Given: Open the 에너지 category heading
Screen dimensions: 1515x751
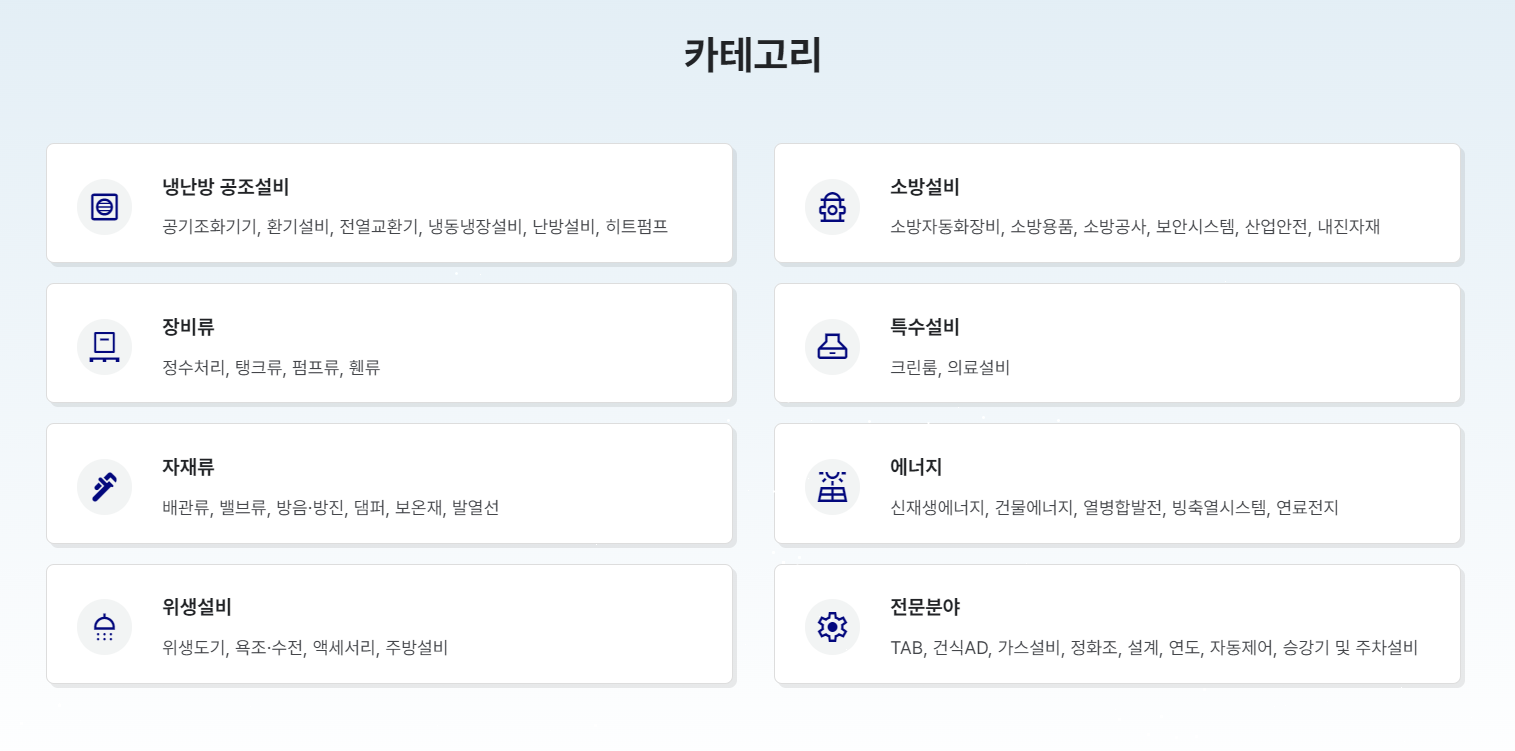Looking at the screenshot, I should 916,467.
